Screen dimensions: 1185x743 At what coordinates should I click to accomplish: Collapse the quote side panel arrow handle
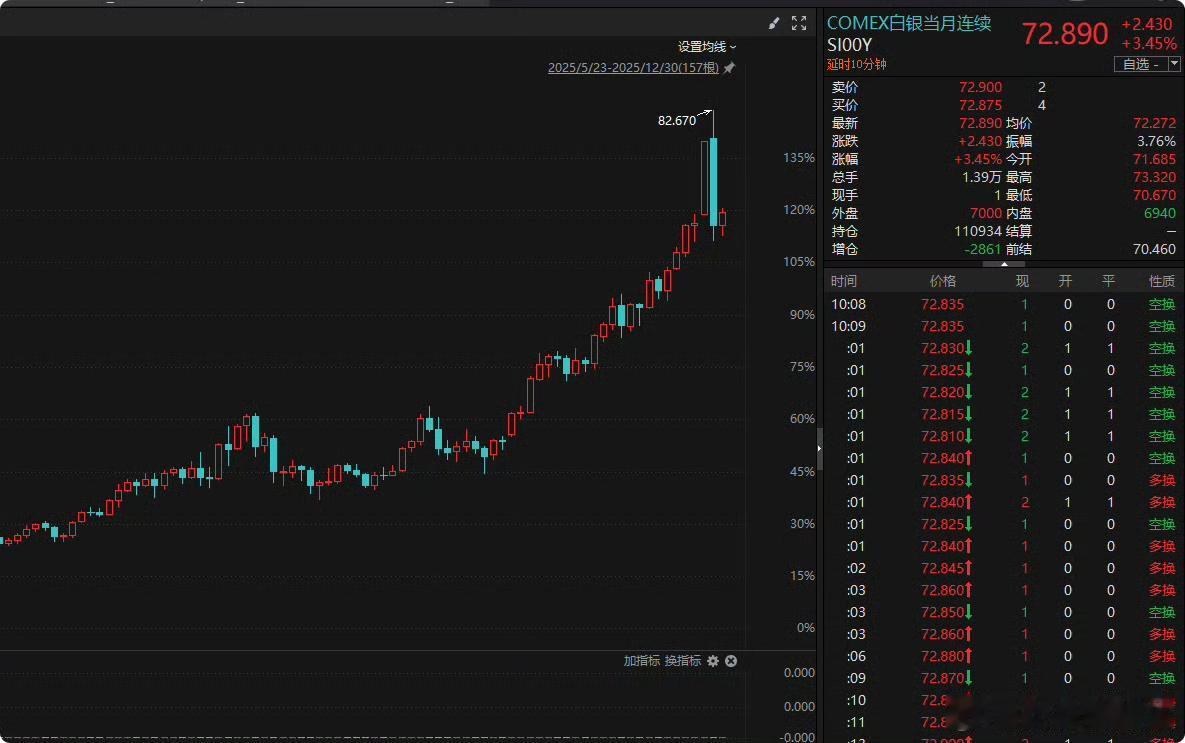pyautogui.click(x=819, y=448)
